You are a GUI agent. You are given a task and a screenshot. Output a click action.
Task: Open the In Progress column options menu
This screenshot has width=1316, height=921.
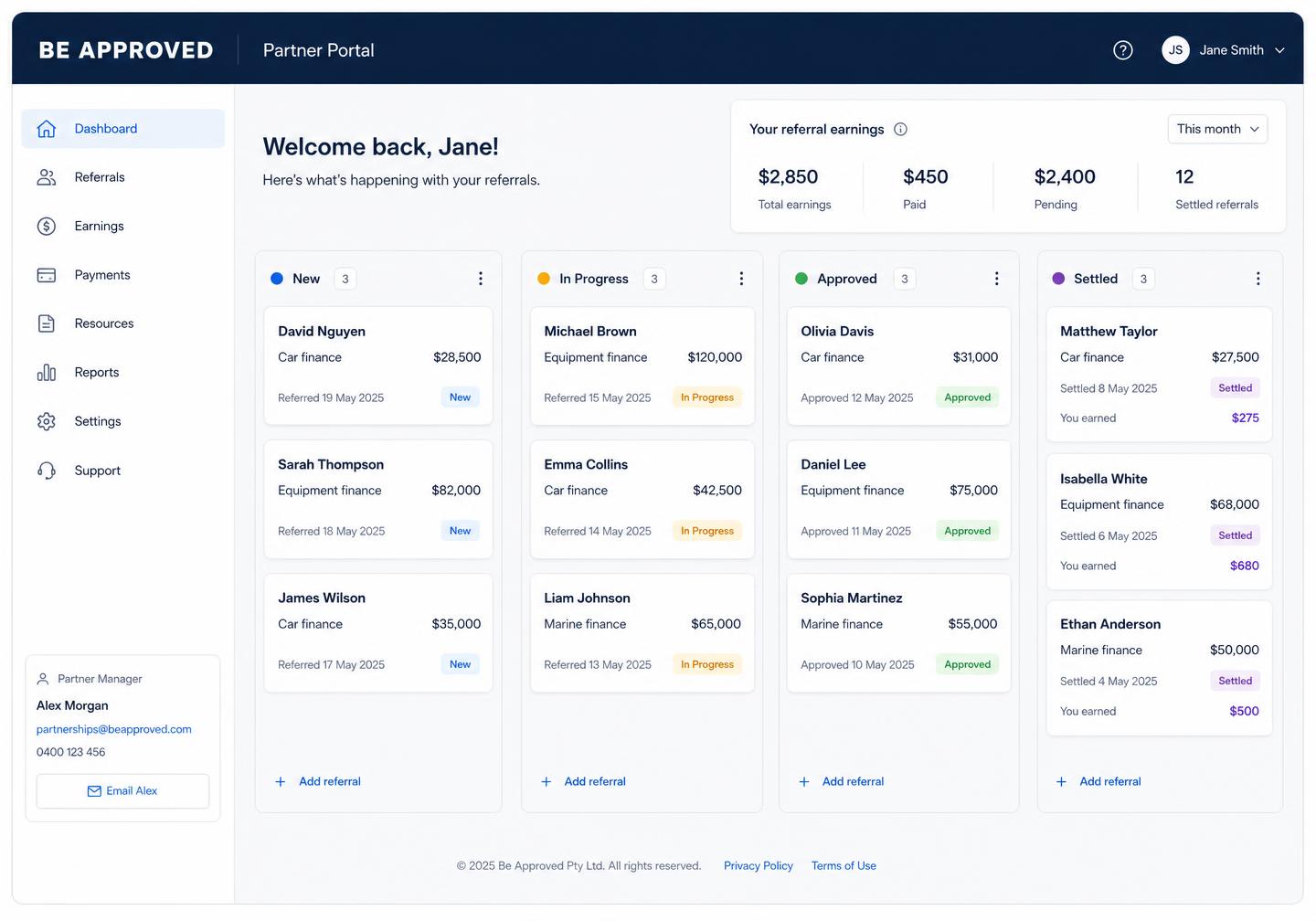click(x=741, y=279)
